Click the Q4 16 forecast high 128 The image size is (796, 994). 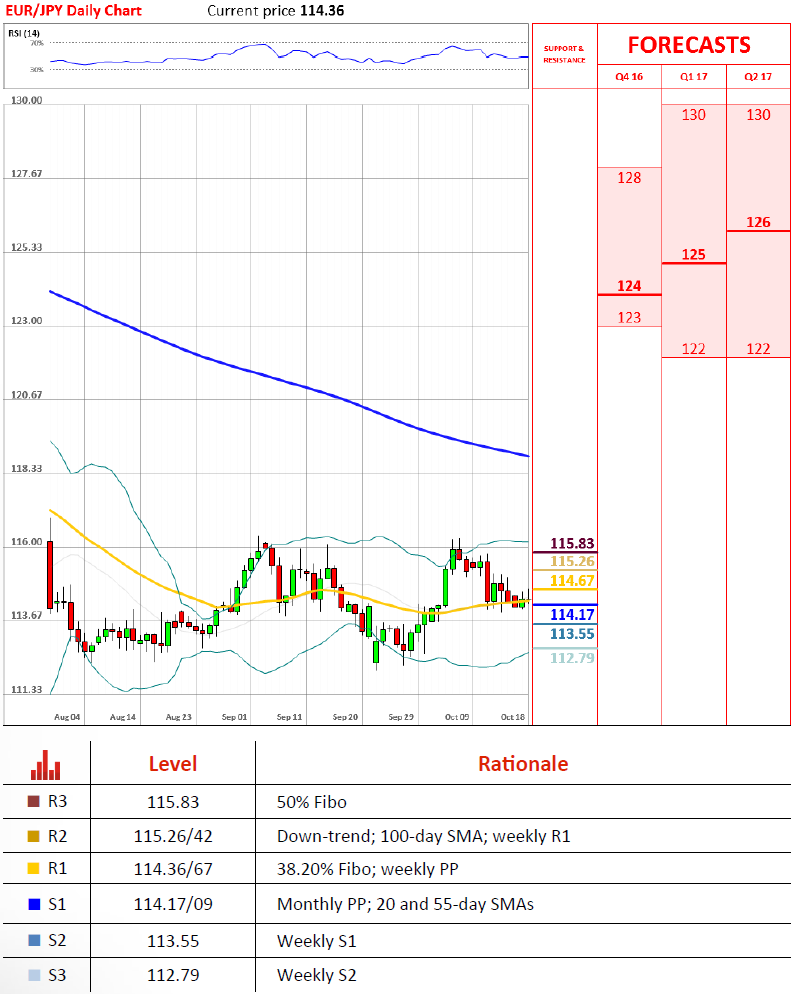coord(629,178)
